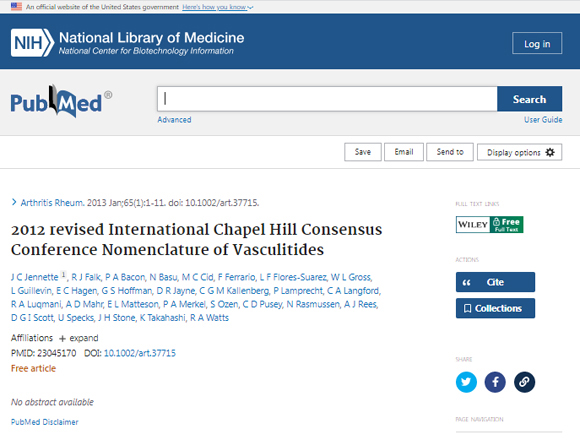Open the PubMed home logo

pyautogui.click(x=61, y=101)
